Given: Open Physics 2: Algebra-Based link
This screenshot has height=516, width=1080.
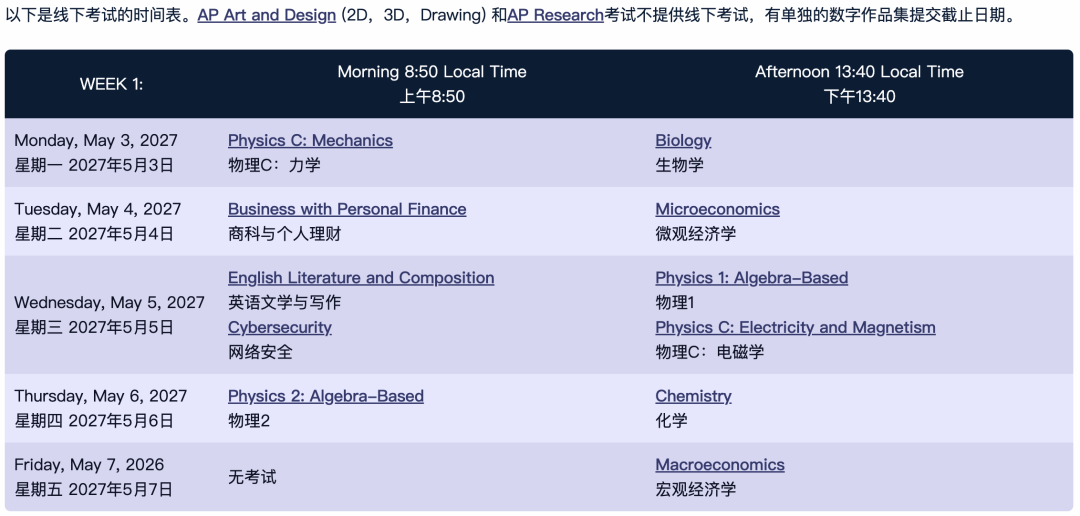Looking at the screenshot, I should [x=326, y=396].
